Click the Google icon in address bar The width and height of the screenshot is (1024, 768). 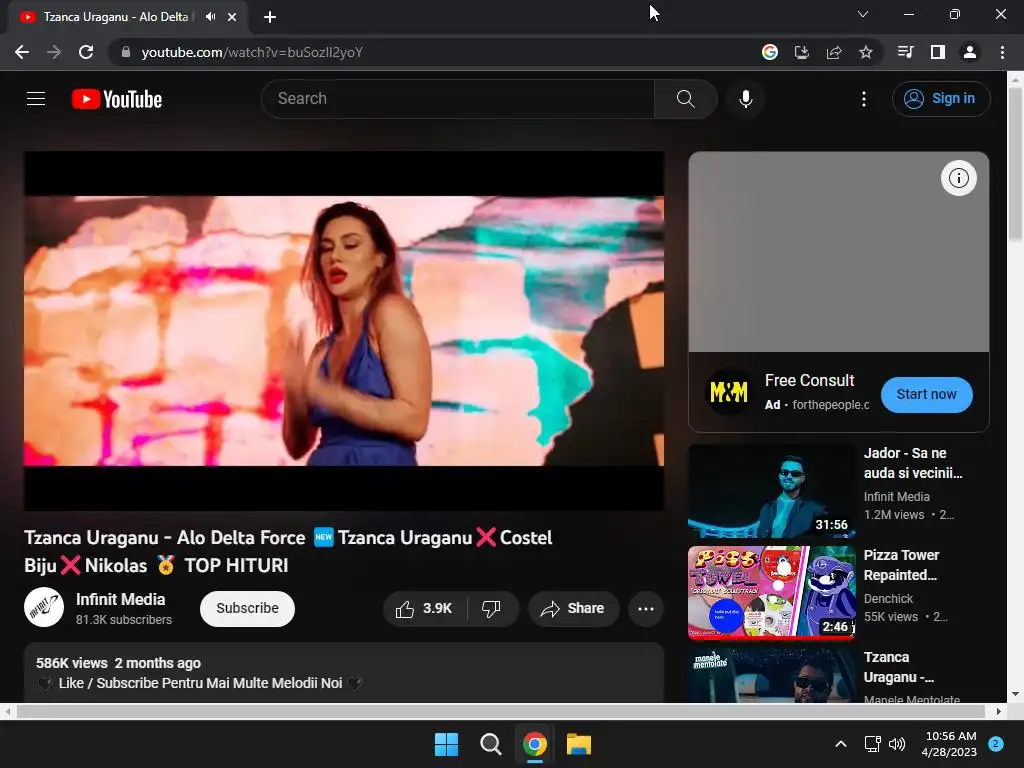pyautogui.click(x=770, y=52)
